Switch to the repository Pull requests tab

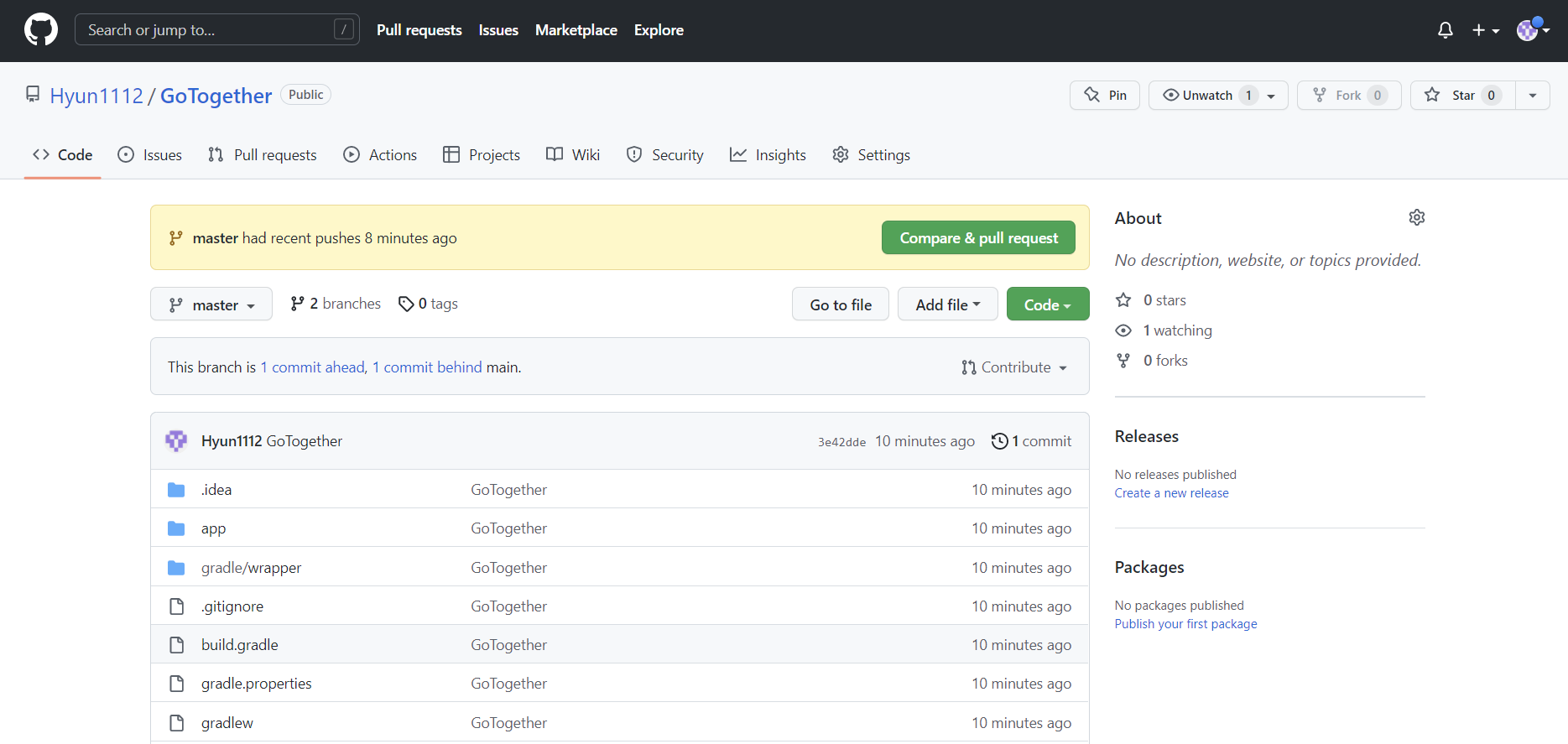point(263,155)
